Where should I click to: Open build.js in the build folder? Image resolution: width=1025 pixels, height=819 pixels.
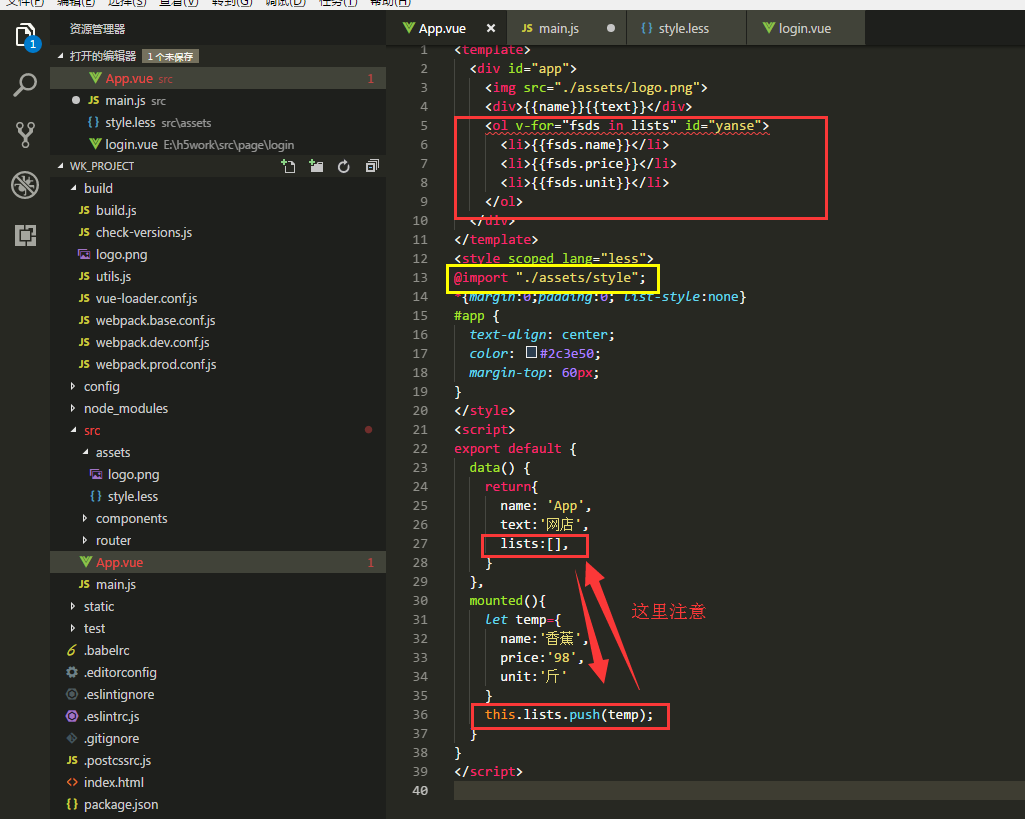coord(218,210)
